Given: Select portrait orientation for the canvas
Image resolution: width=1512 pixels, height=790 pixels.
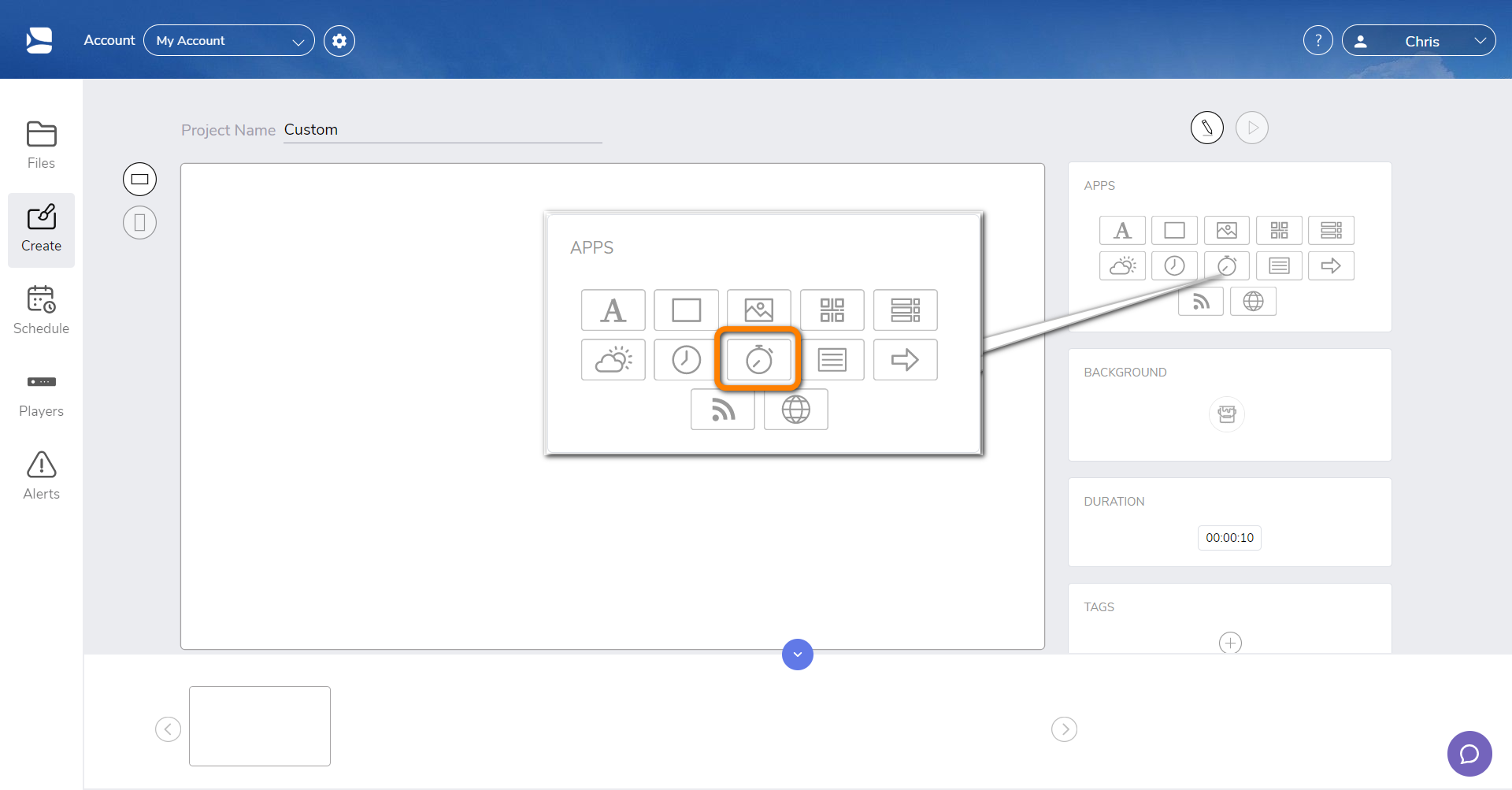Looking at the screenshot, I should (x=139, y=223).
